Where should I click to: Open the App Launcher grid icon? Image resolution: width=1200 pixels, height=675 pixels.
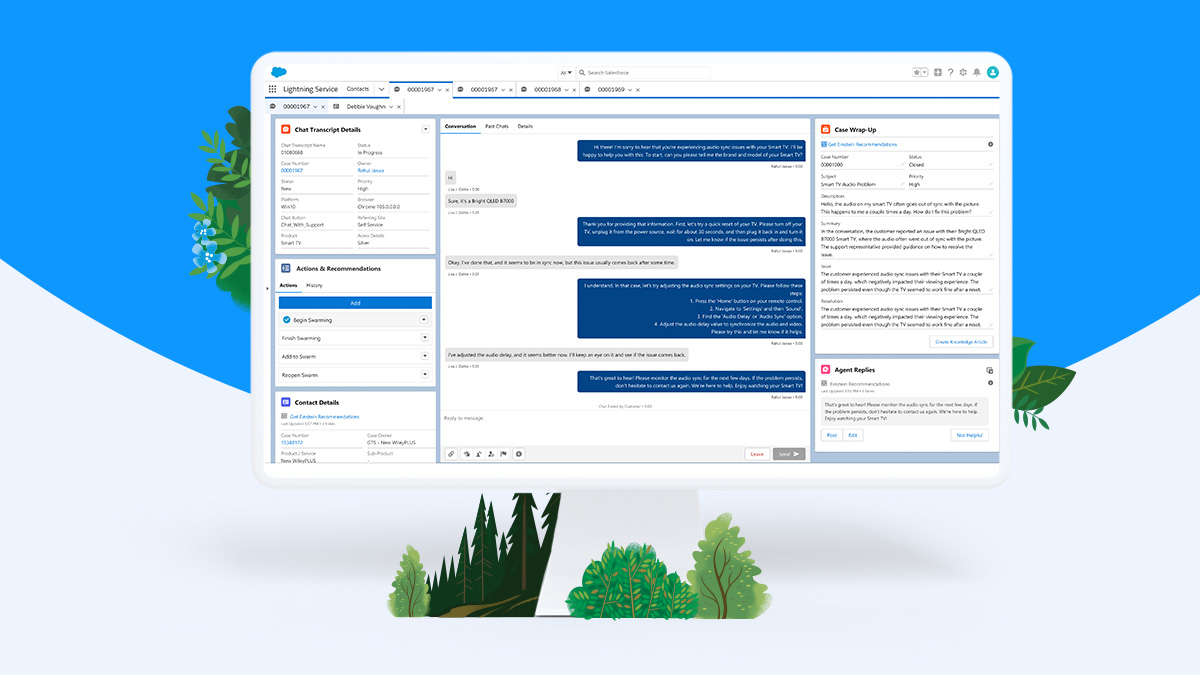273,89
